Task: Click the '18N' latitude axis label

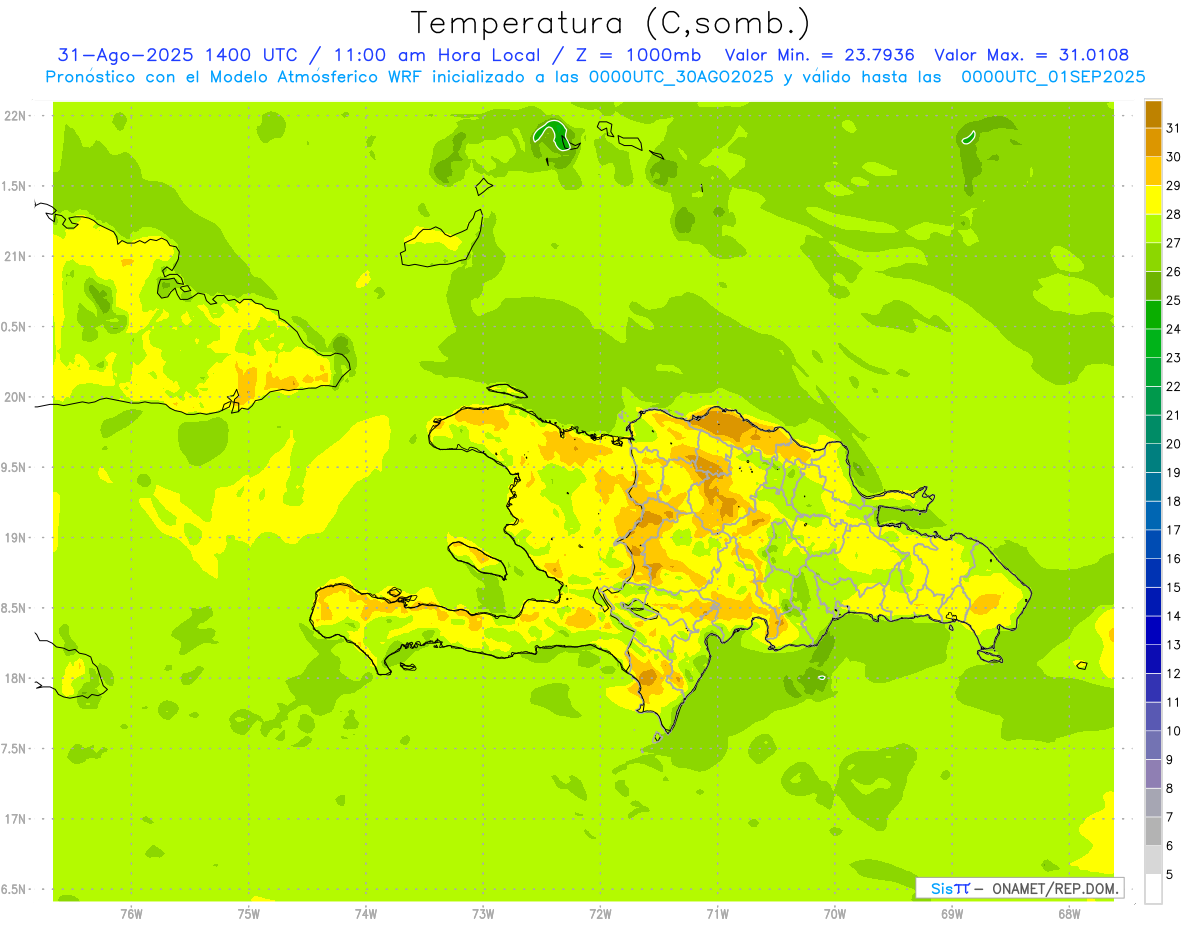Action: click(15, 679)
